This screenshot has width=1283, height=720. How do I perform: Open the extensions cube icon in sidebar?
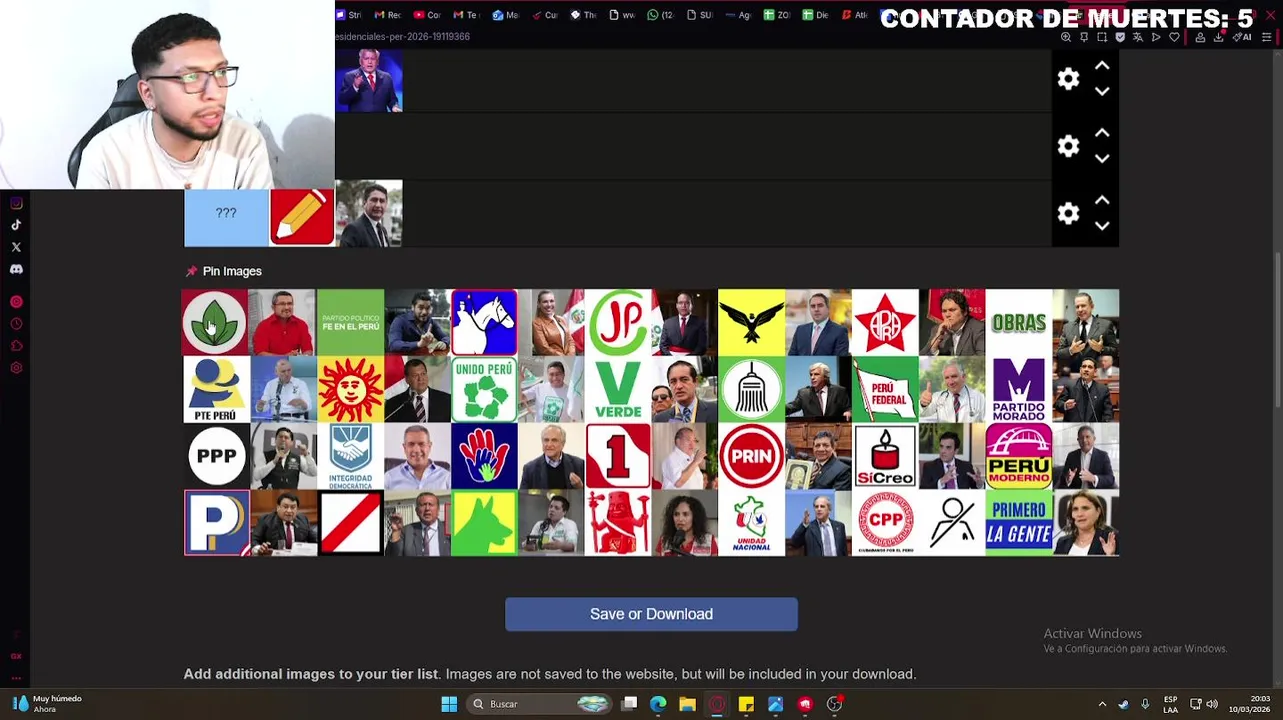coord(16,346)
